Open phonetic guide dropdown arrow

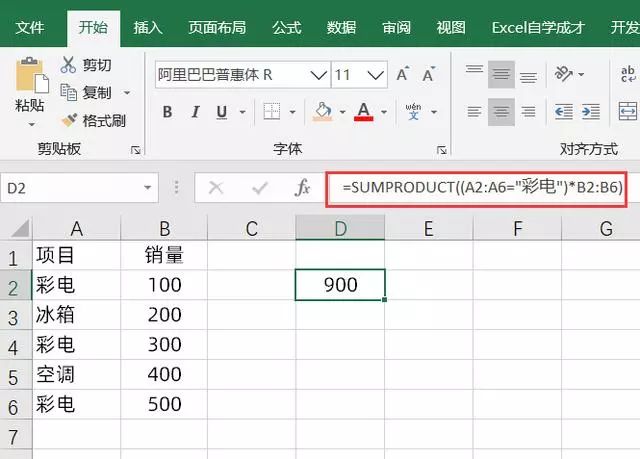(434, 112)
